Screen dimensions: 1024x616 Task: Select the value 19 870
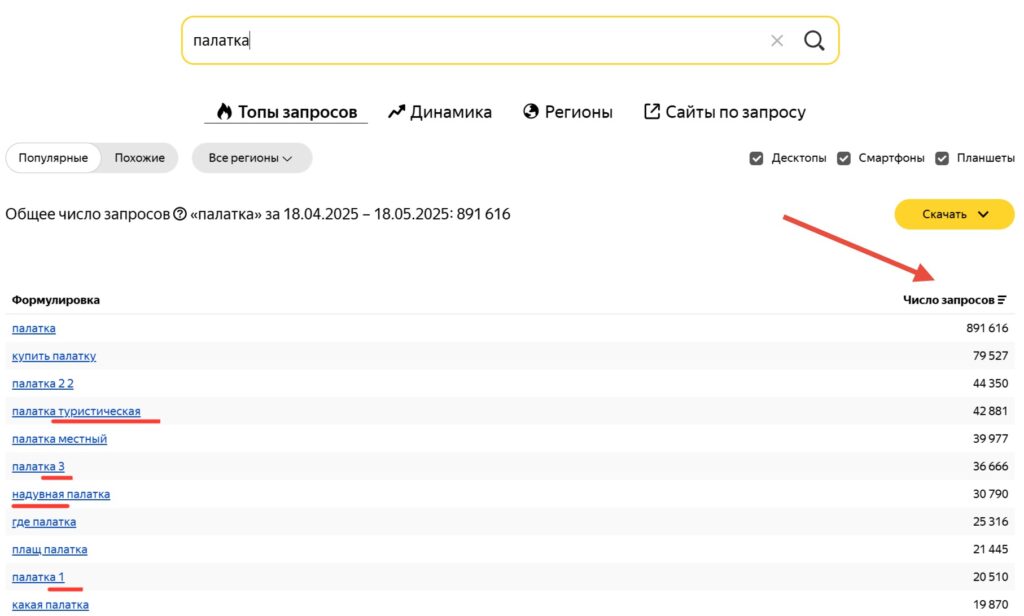(990, 605)
